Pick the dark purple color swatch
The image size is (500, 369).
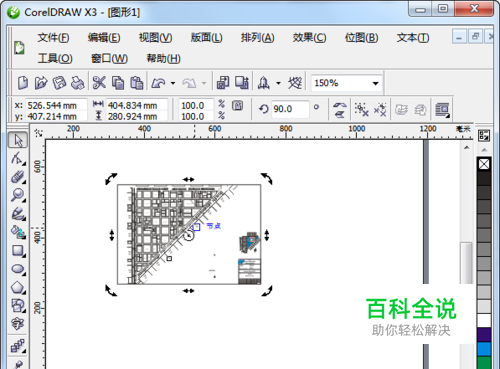click(x=484, y=335)
